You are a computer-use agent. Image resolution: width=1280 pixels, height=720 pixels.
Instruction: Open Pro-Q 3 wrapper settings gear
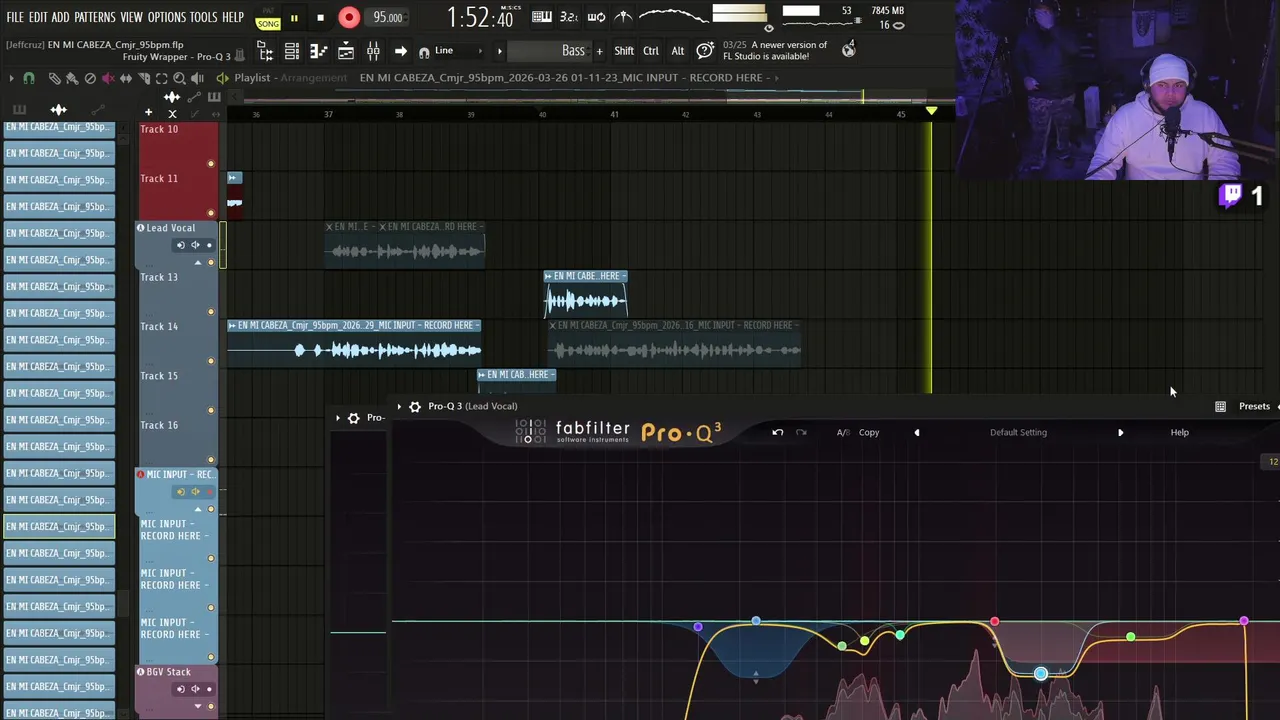pyautogui.click(x=415, y=406)
